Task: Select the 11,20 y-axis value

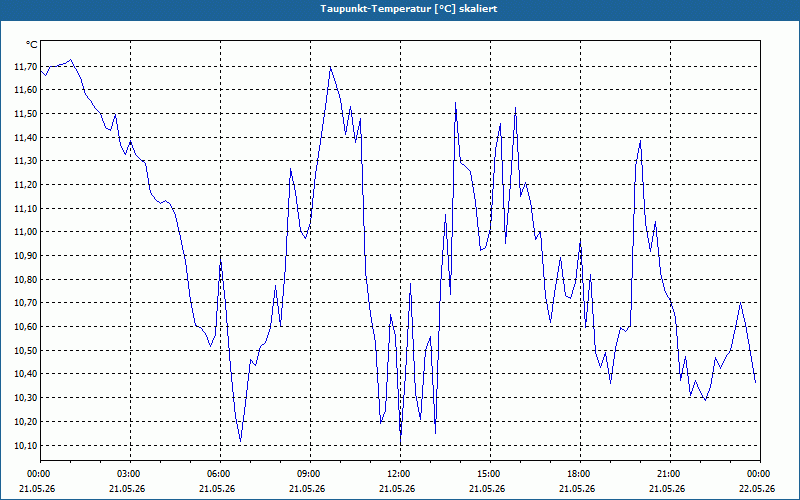Action: tap(26, 185)
